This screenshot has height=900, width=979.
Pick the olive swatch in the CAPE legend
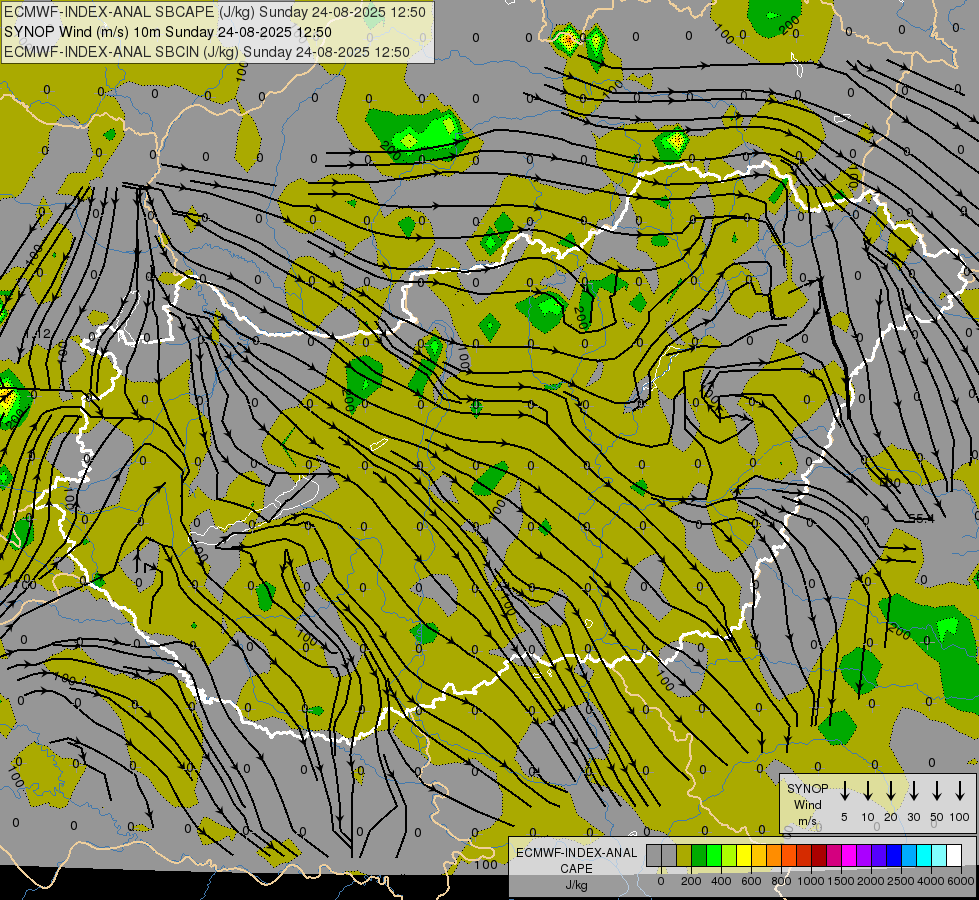pyautogui.click(x=684, y=855)
